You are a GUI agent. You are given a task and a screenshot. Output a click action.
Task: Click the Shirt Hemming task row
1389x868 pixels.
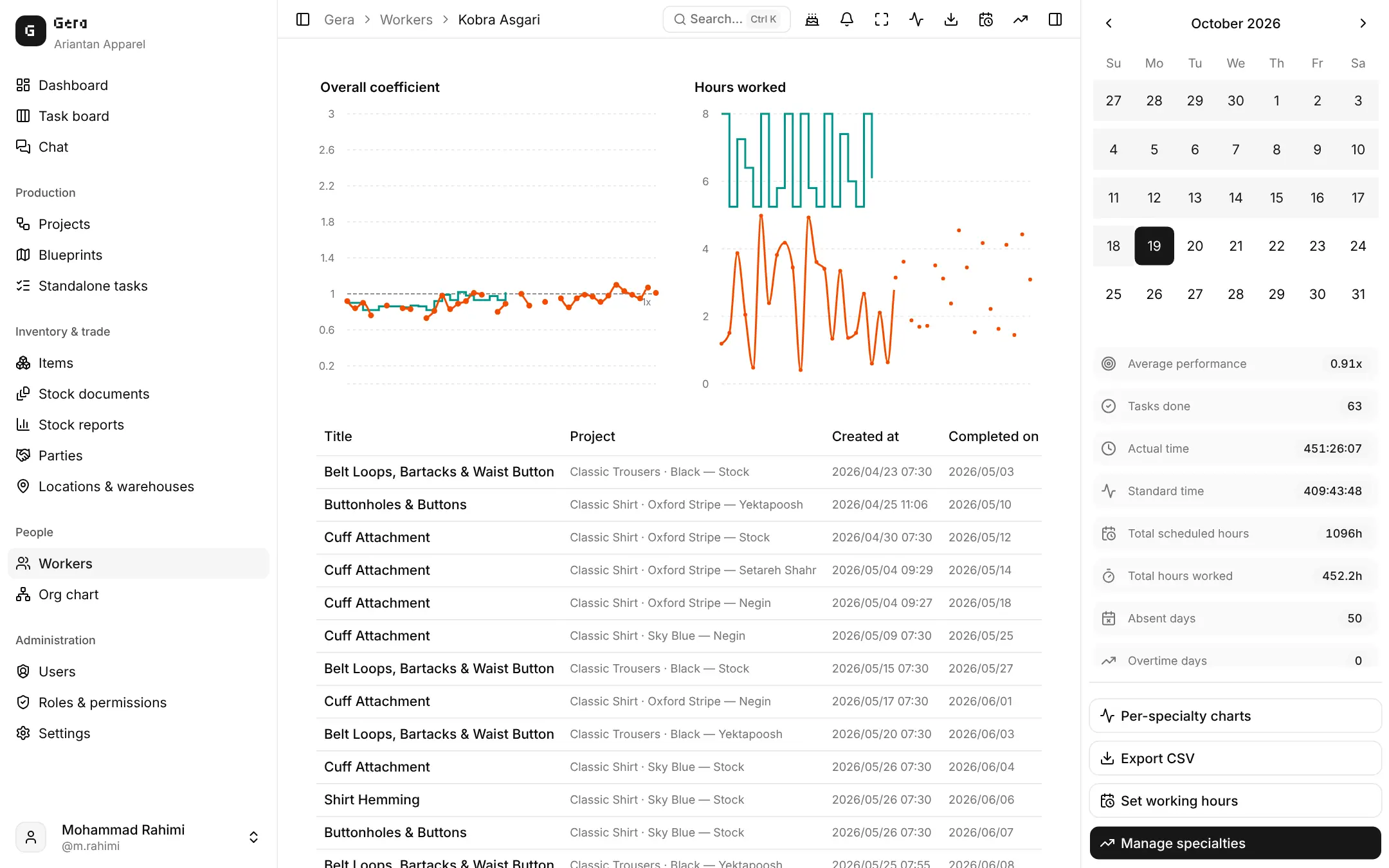click(678, 799)
